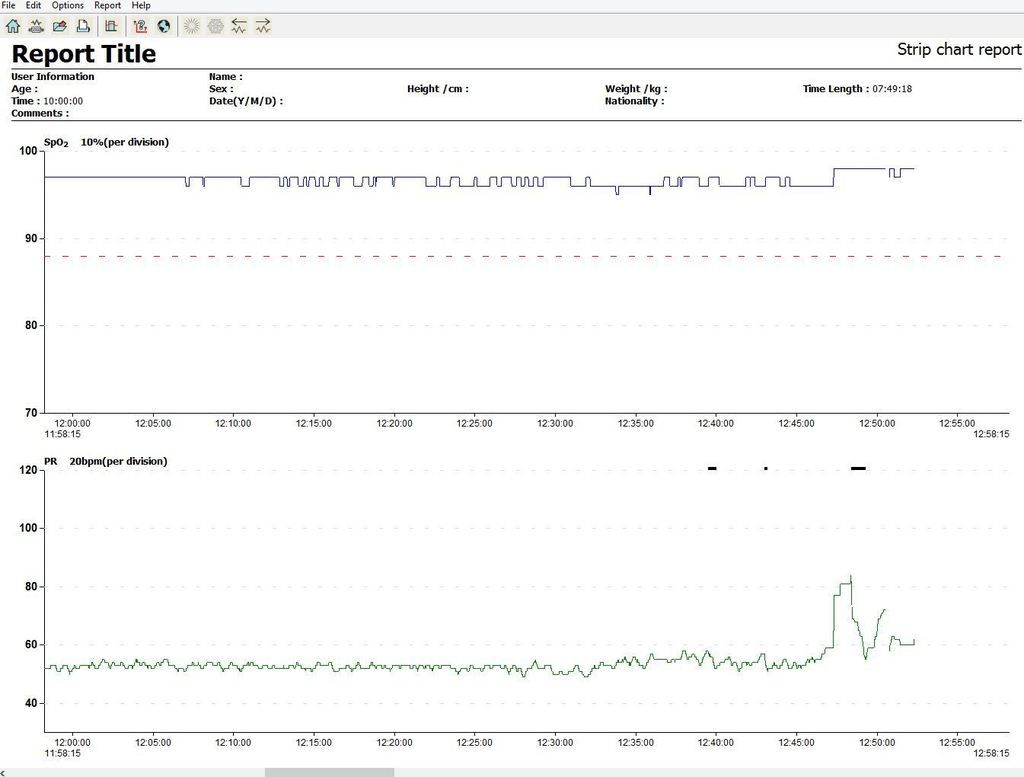This screenshot has height=777, width=1024.
Task: Click the Name field label
Action: click(225, 76)
